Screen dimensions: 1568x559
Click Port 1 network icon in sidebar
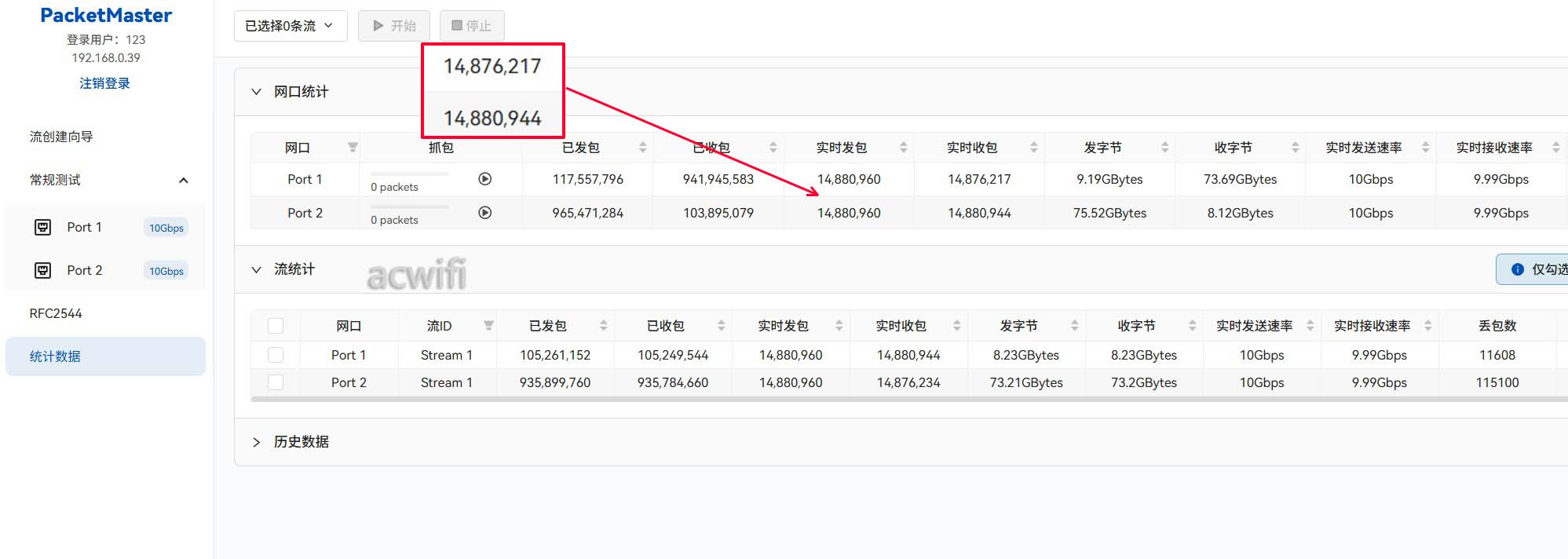[x=43, y=228]
